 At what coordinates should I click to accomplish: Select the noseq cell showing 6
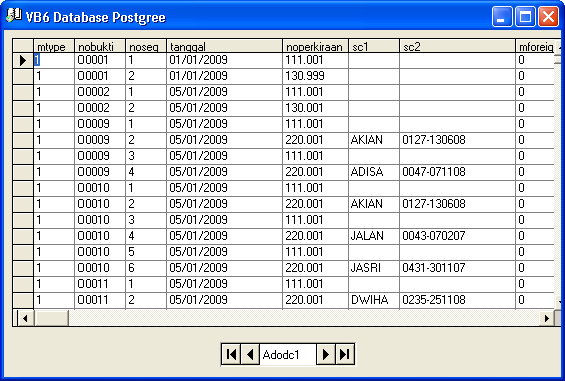(146, 268)
